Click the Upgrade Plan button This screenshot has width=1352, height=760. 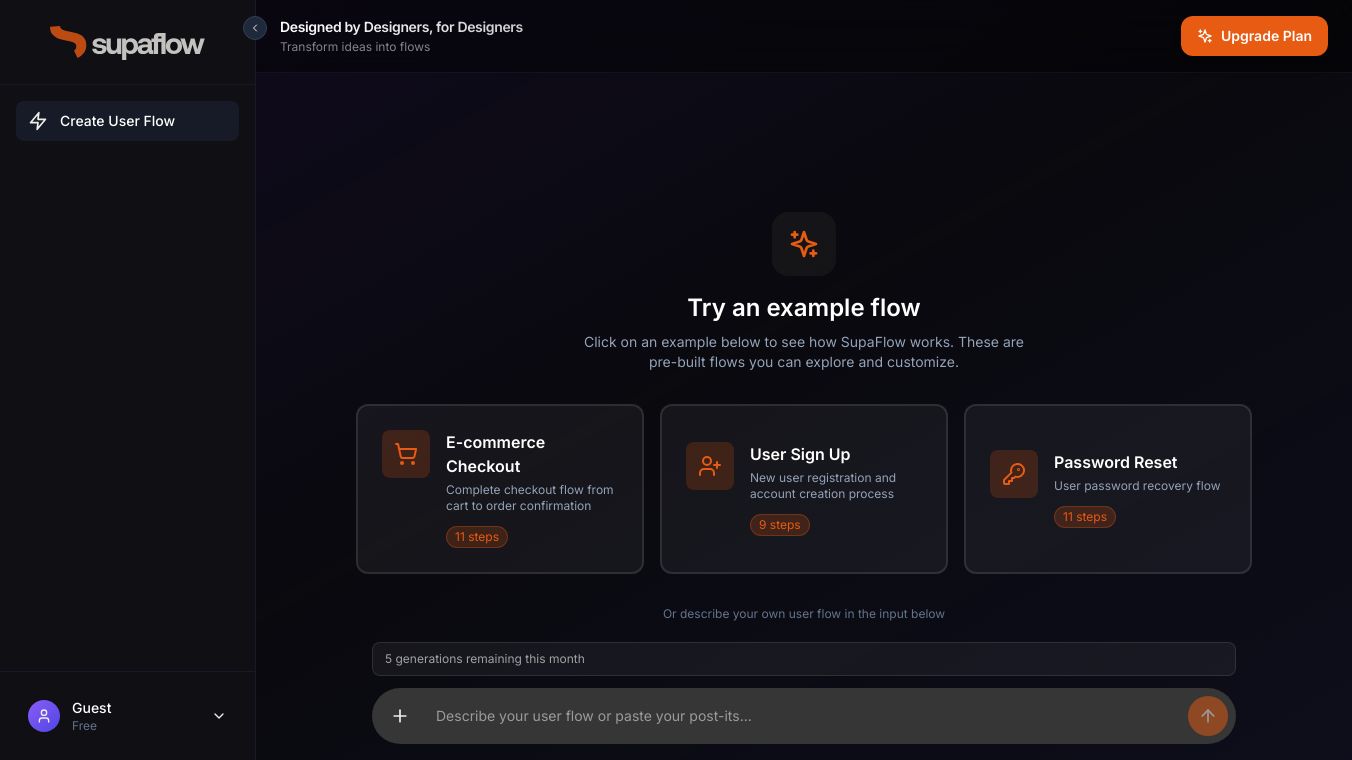[x=1254, y=36]
